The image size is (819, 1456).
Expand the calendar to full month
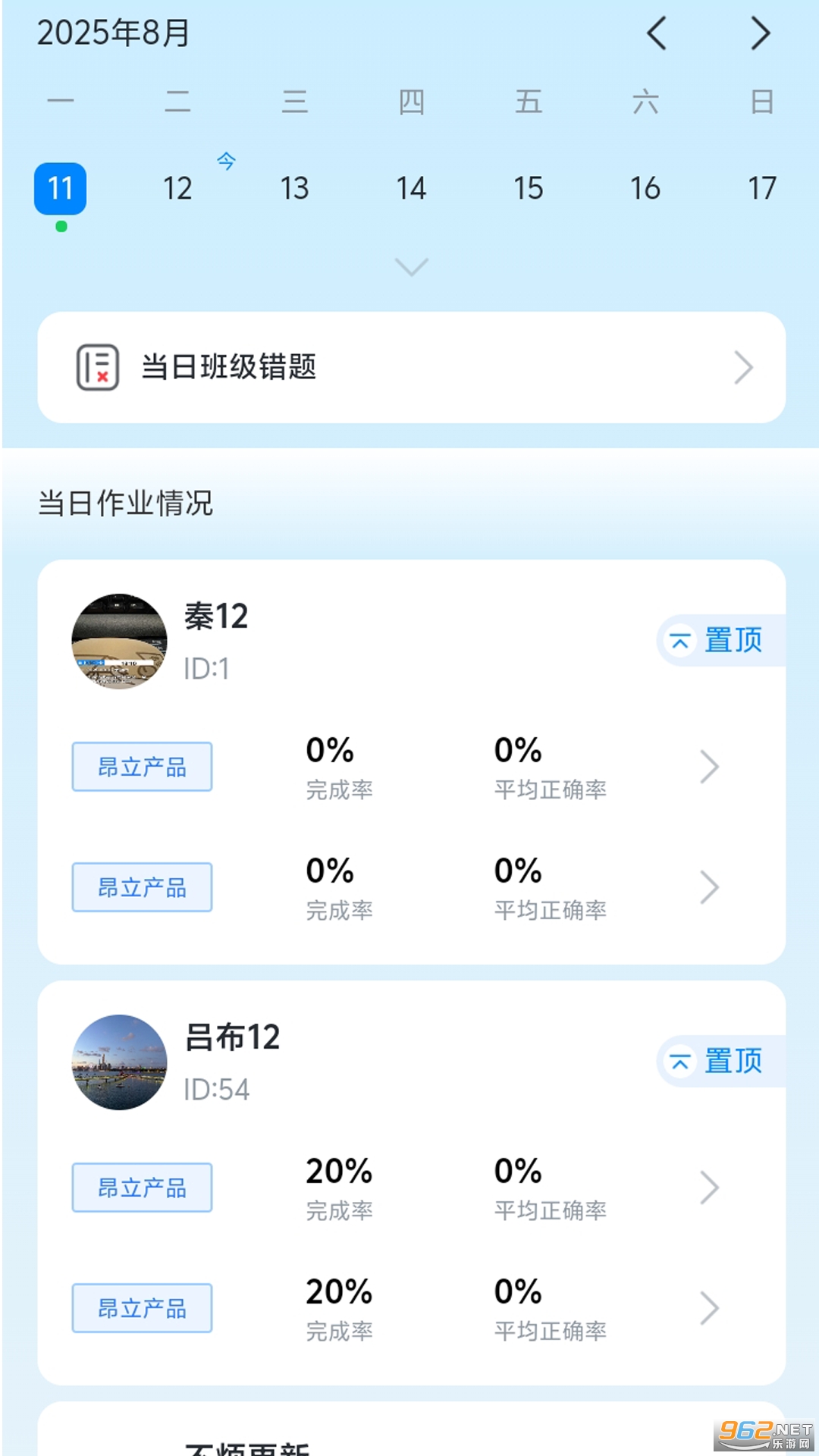click(412, 267)
